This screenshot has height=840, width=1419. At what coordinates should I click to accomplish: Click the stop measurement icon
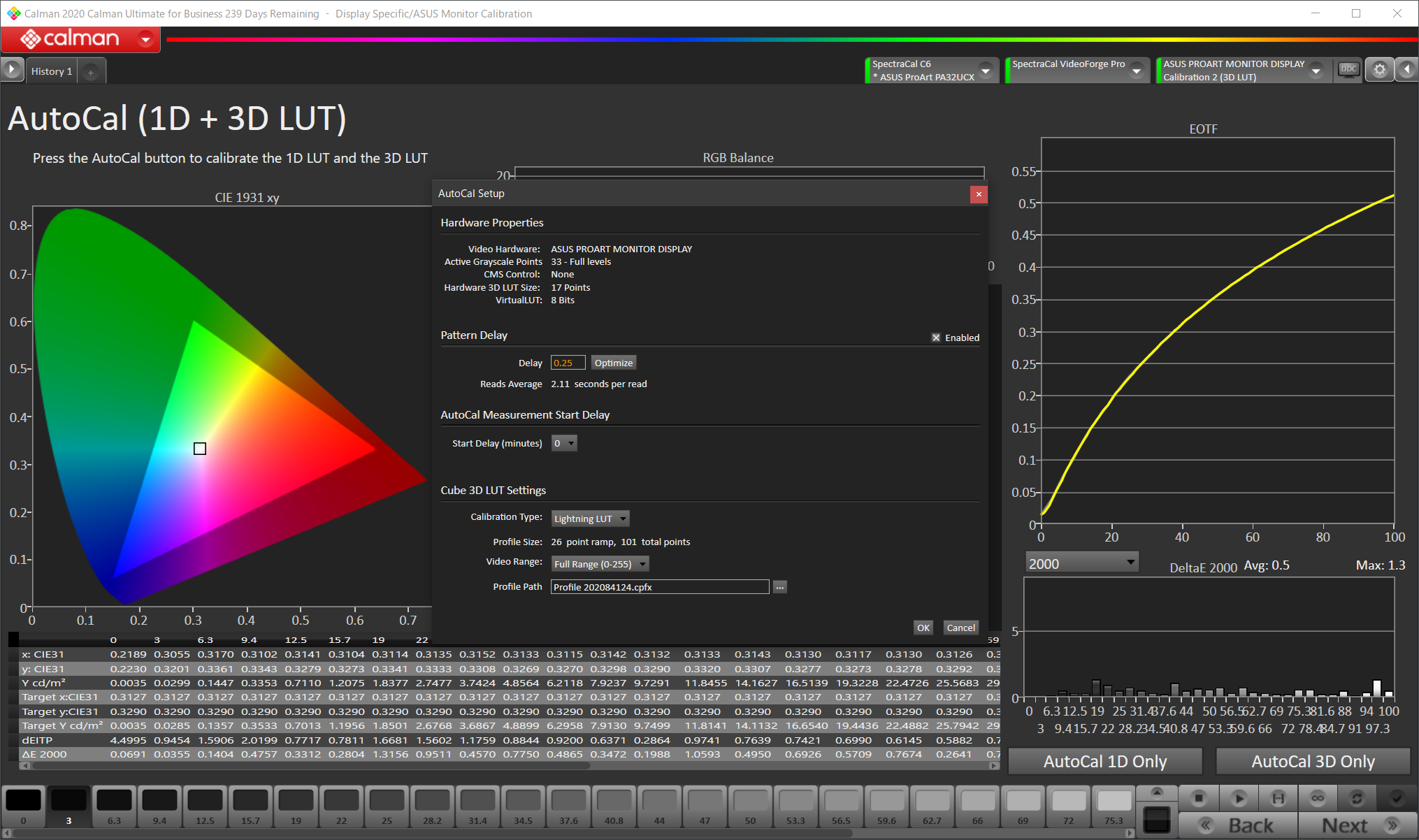(1199, 797)
